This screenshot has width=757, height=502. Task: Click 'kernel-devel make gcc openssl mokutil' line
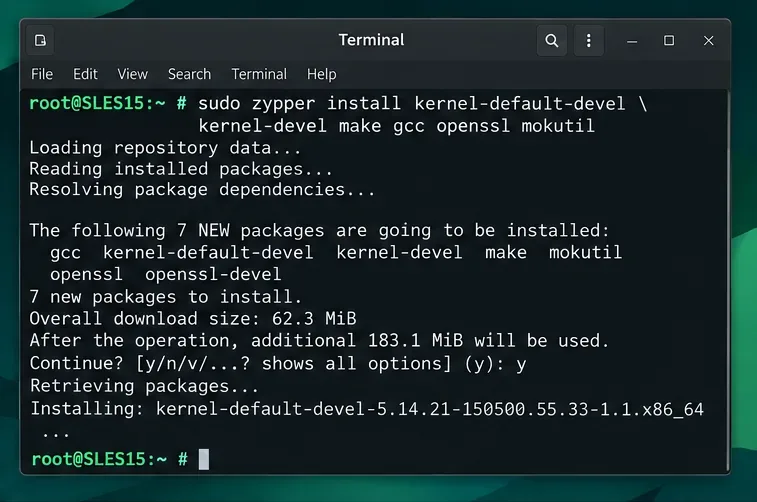[396, 126]
